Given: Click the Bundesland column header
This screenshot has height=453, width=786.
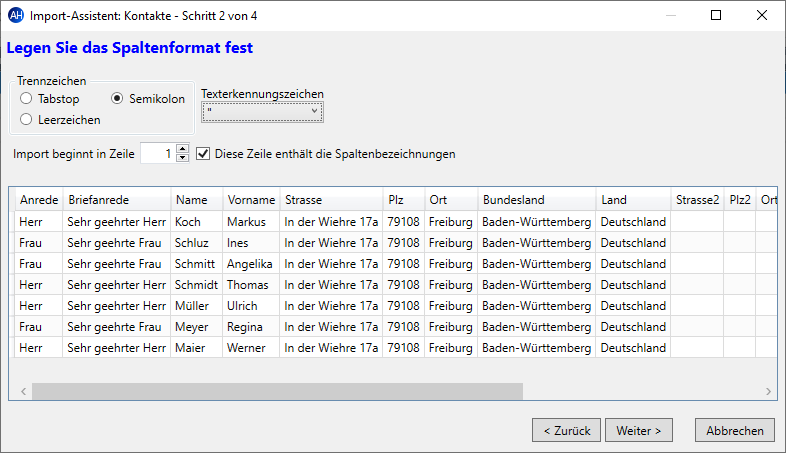Looking at the screenshot, I should click(x=536, y=200).
